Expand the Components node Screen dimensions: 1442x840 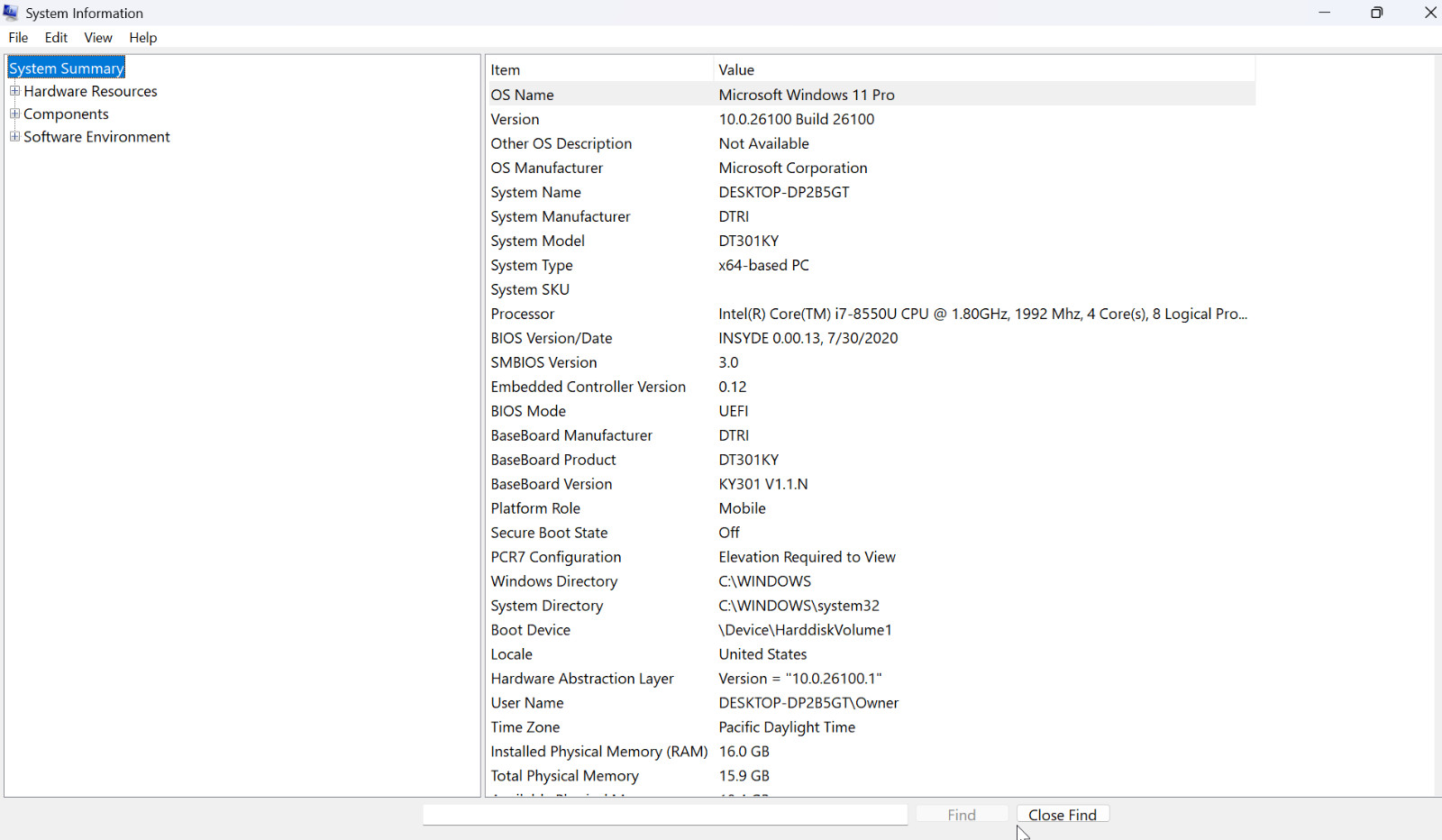tap(14, 114)
